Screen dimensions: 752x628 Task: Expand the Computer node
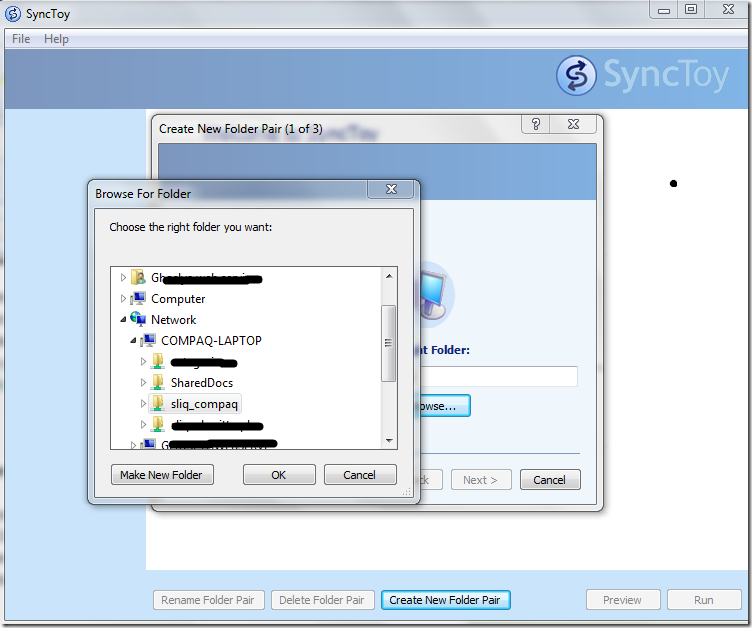[123, 298]
